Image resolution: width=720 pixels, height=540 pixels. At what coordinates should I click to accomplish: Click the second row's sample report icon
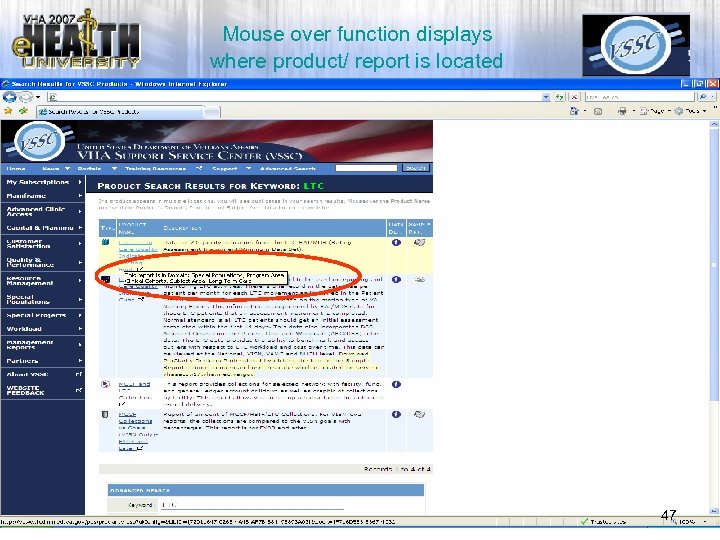click(419, 279)
